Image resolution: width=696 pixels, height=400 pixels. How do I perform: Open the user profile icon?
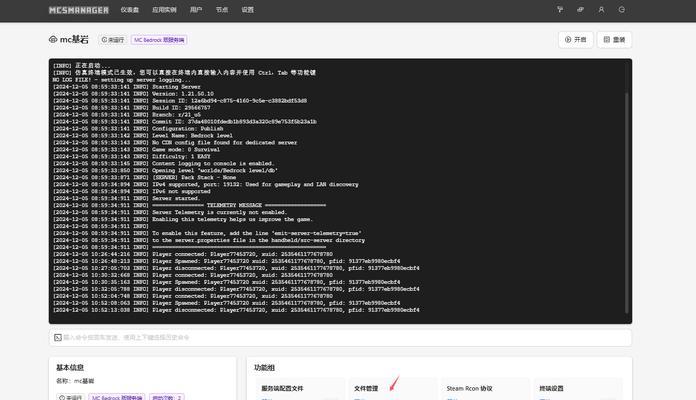click(601, 9)
